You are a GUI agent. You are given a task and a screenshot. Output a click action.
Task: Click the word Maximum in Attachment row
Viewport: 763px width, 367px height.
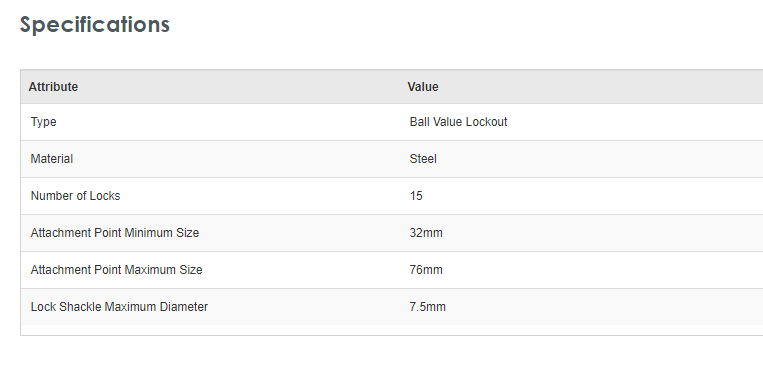click(149, 270)
